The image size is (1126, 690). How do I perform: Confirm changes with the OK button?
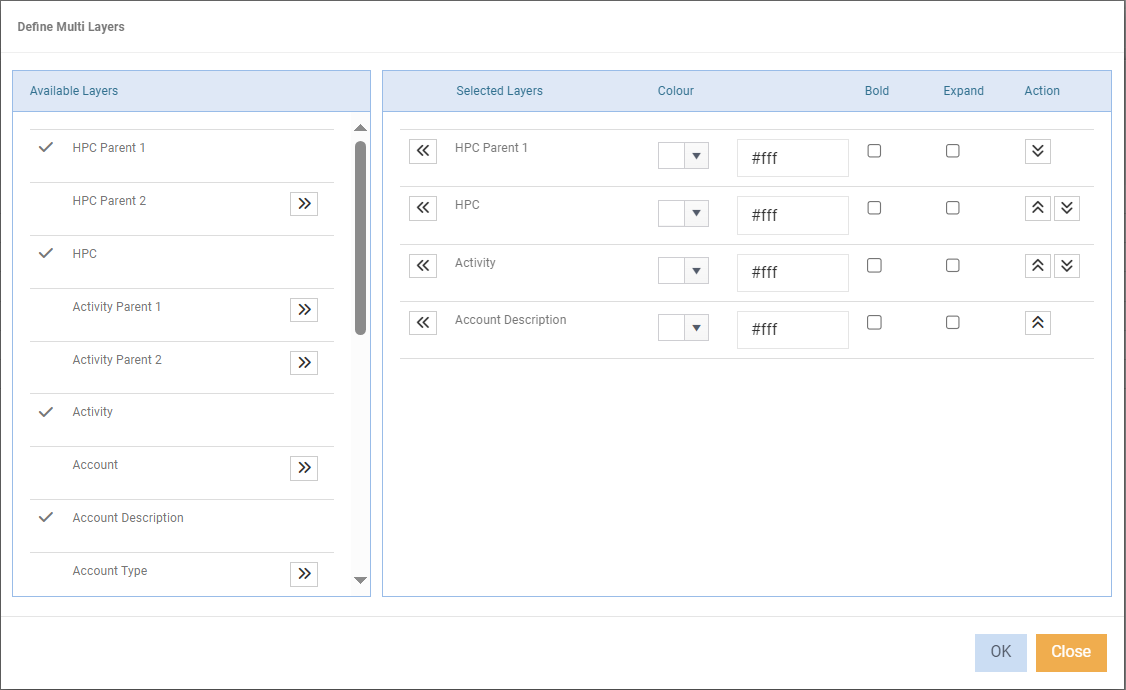pyautogui.click(x=1000, y=652)
